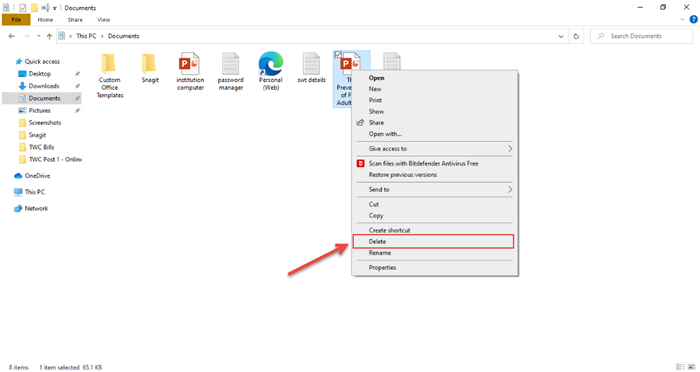Click Documents in the address breadcrumb
This screenshot has height=372, width=700.
point(124,36)
